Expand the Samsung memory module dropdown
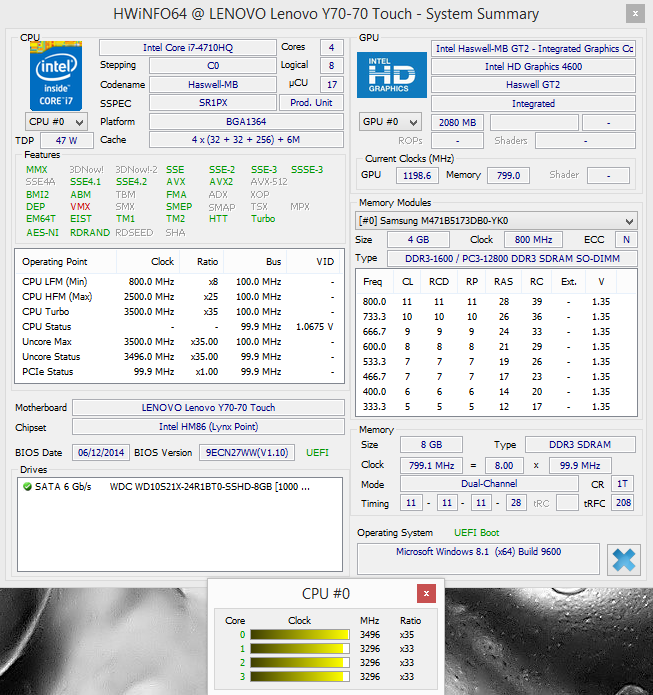 pos(496,221)
